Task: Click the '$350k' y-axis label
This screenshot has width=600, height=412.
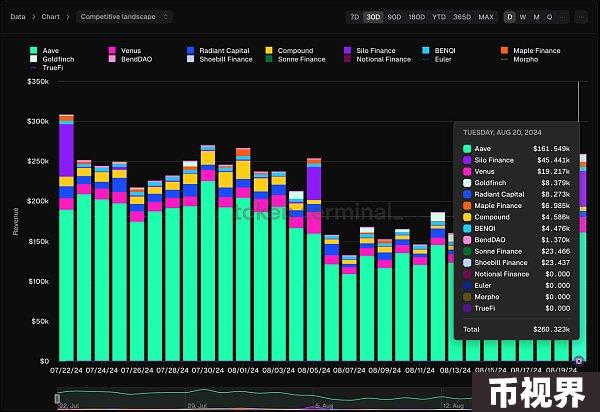Action: 38,81
